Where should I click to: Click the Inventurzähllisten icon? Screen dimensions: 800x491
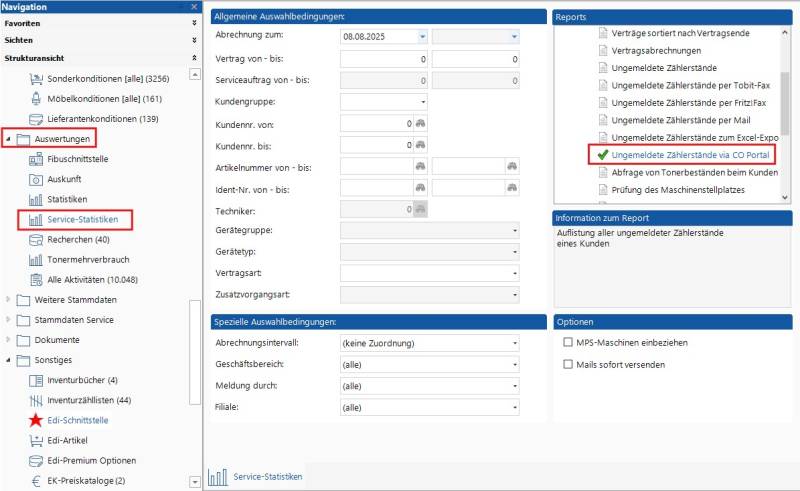tap(36, 400)
